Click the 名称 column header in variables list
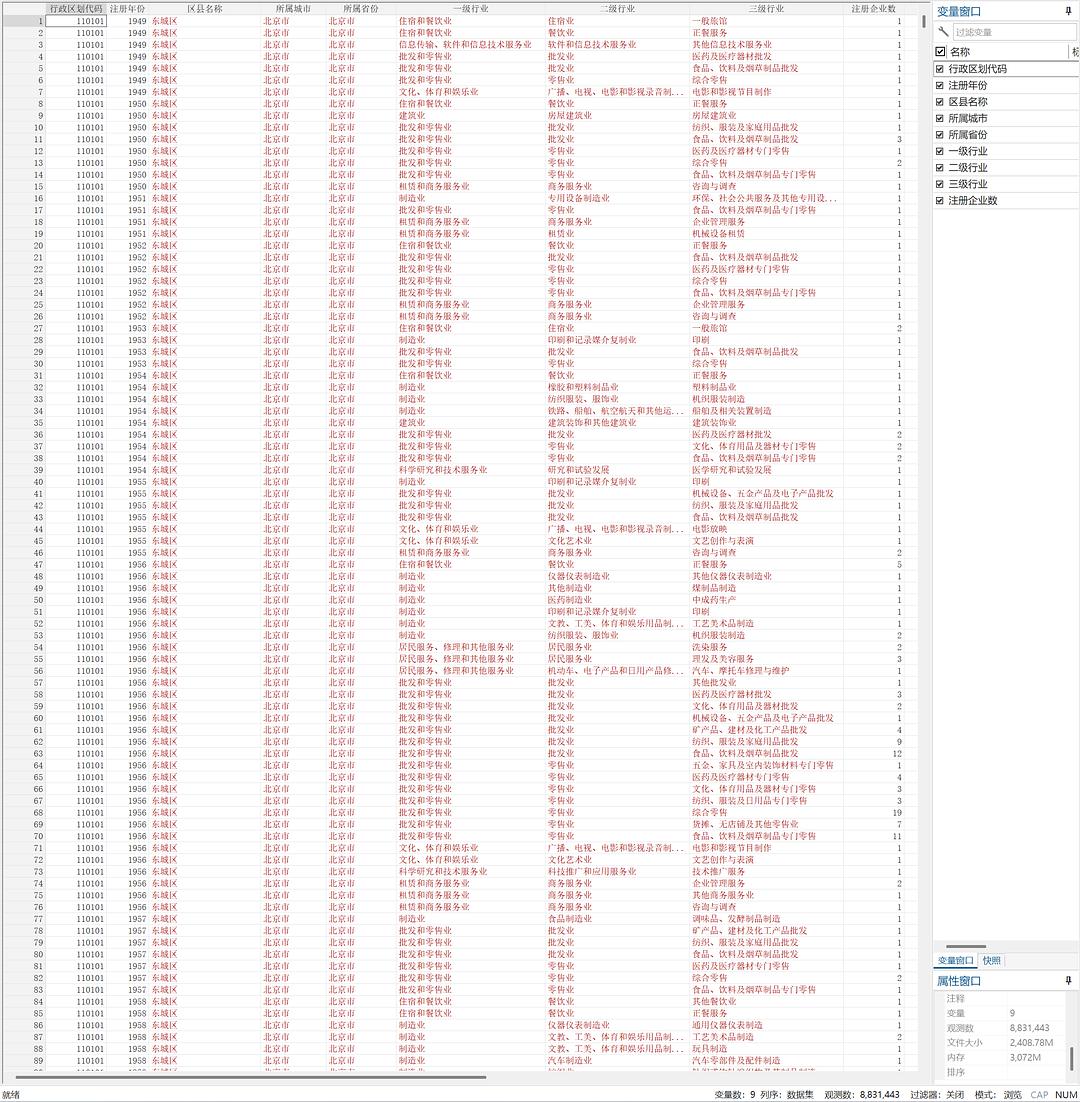 (x=1007, y=51)
